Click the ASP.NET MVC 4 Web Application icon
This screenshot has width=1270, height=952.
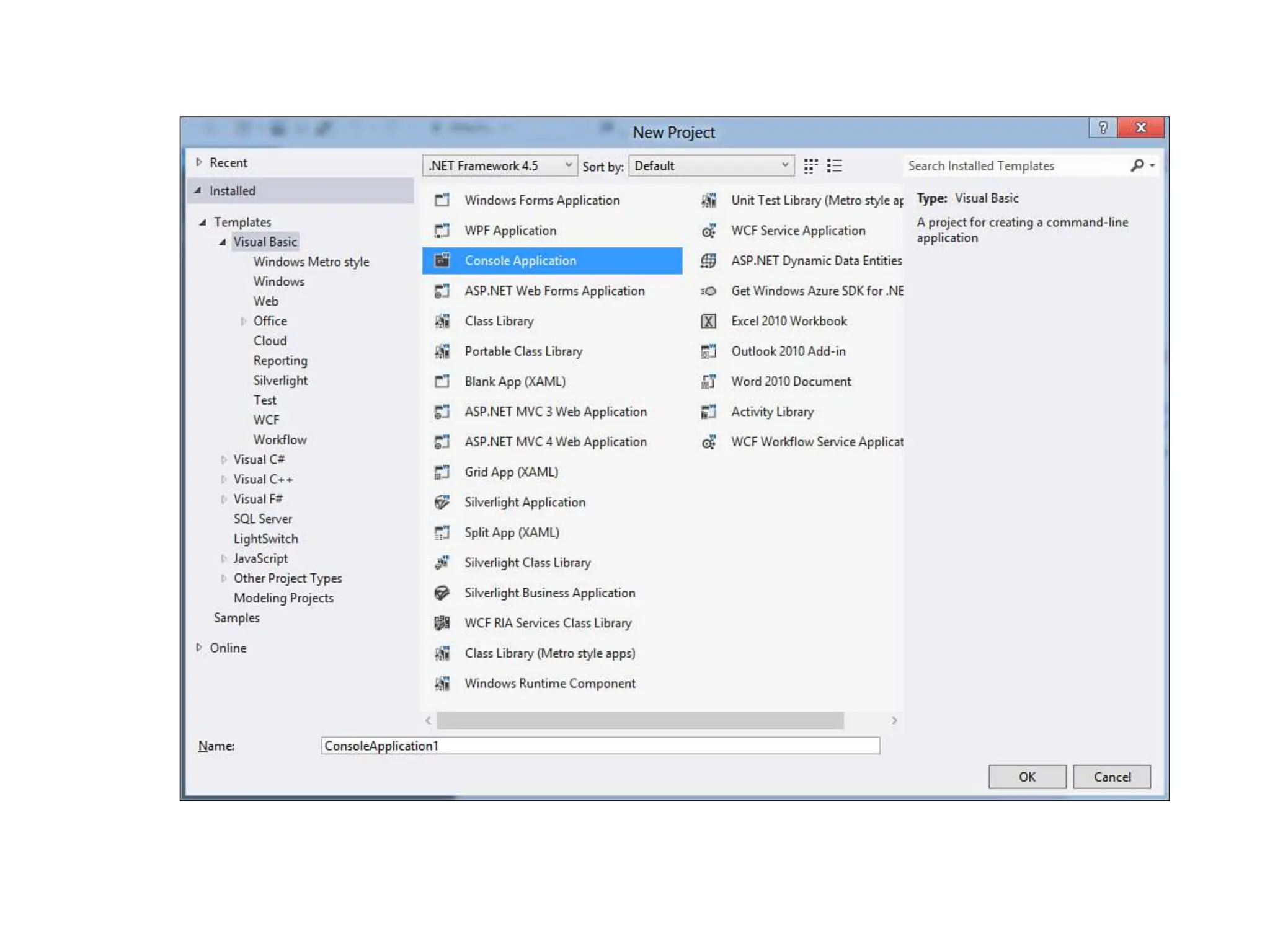click(x=442, y=442)
